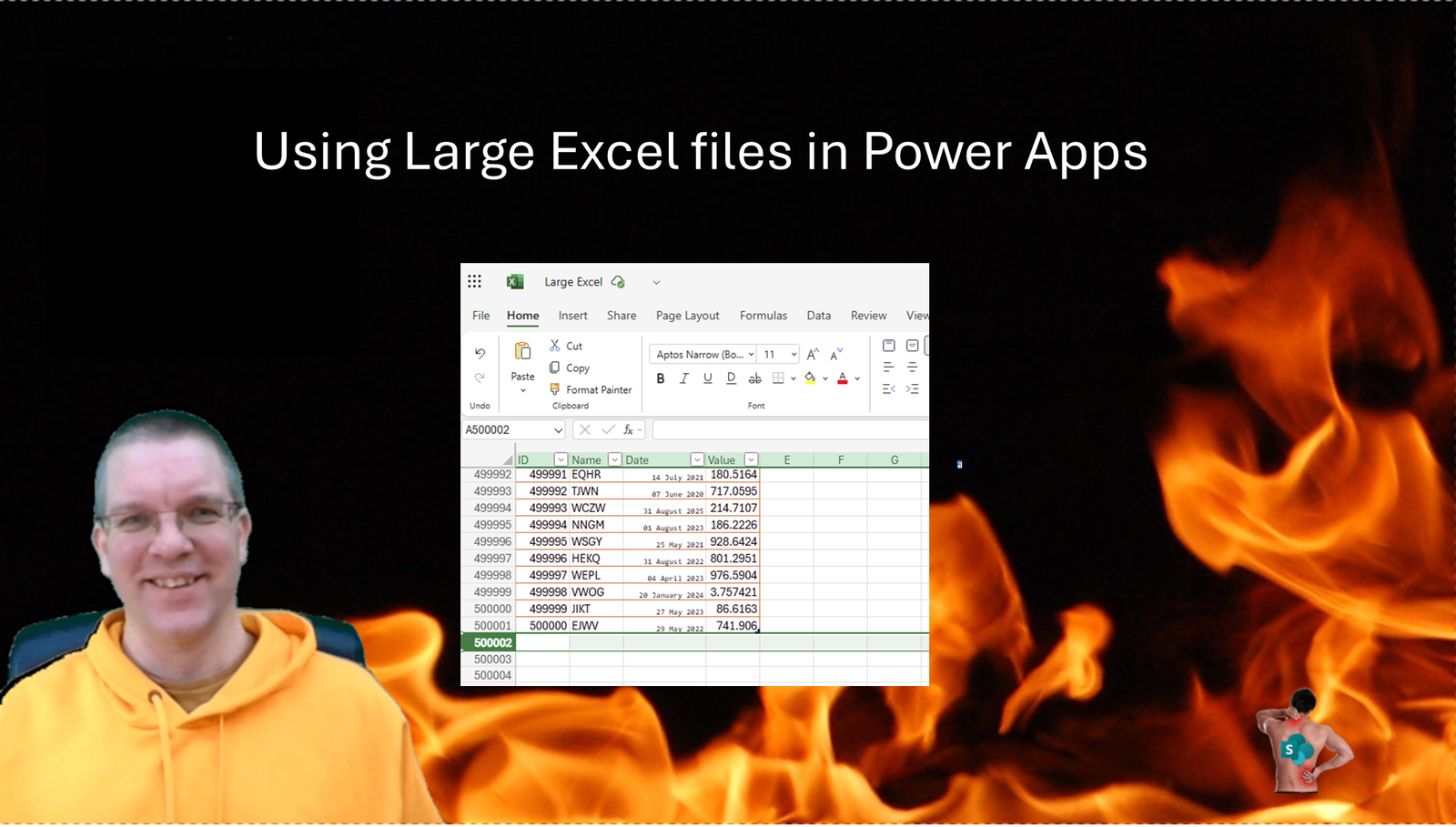Open the Borders dropdown arrow
The width and height of the screenshot is (1456, 827).
(793, 379)
